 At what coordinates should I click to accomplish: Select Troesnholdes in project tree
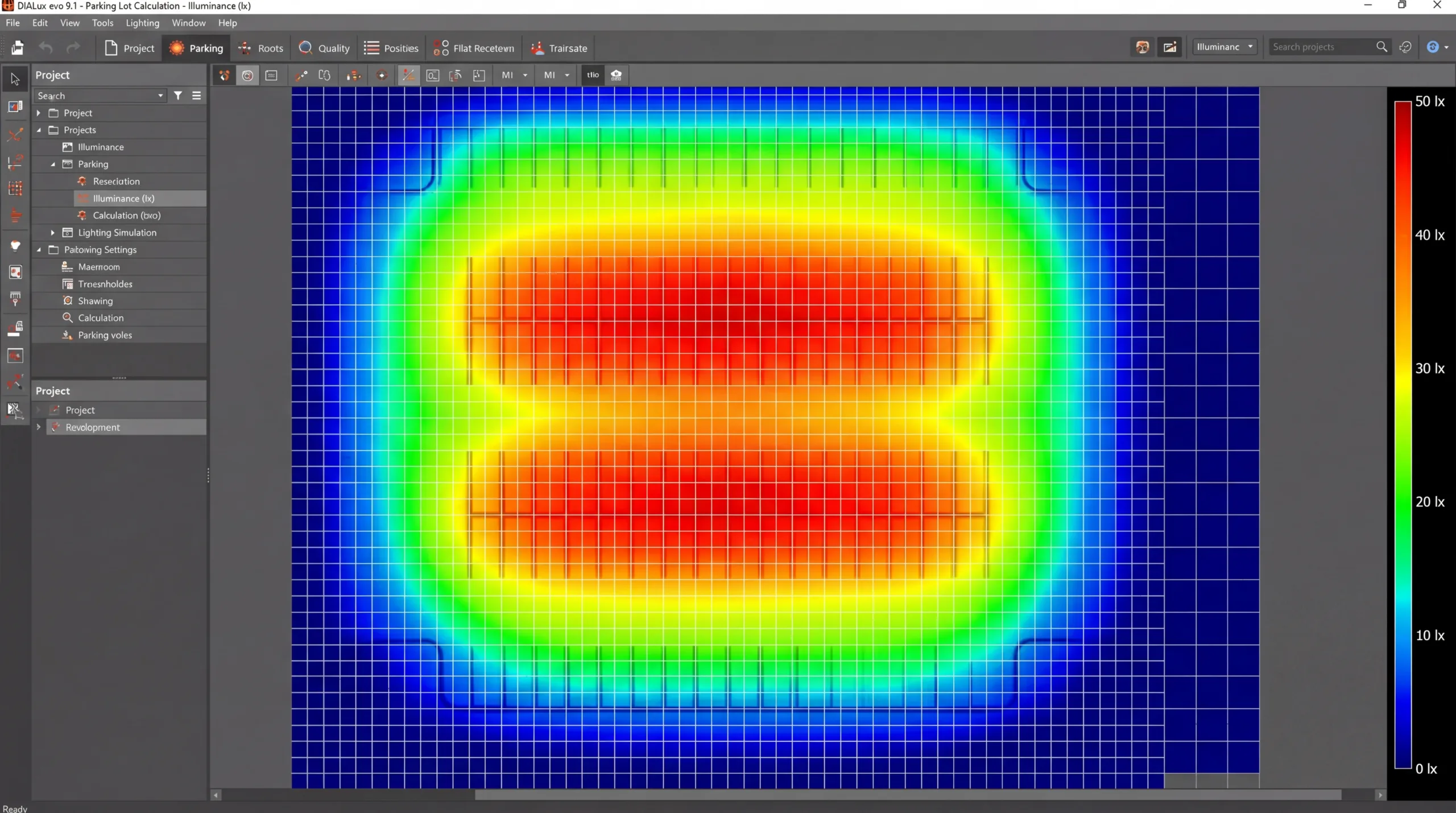[105, 283]
